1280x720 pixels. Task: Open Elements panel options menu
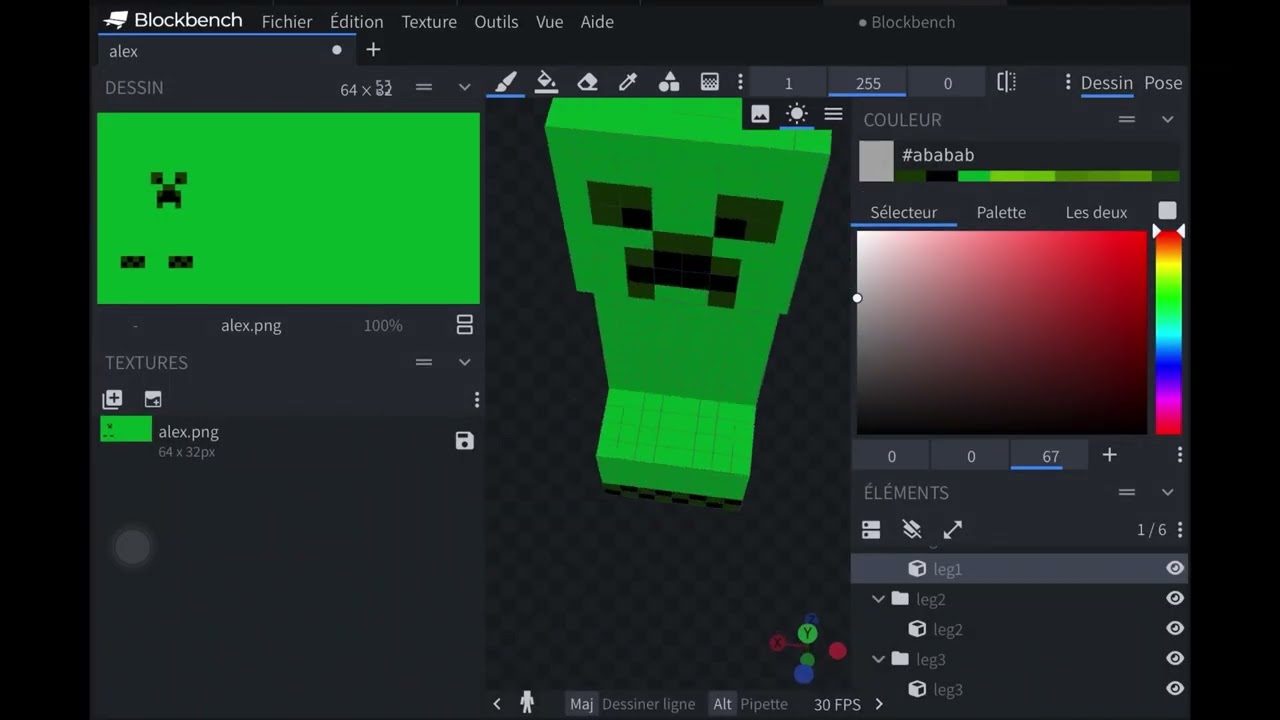(1180, 530)
